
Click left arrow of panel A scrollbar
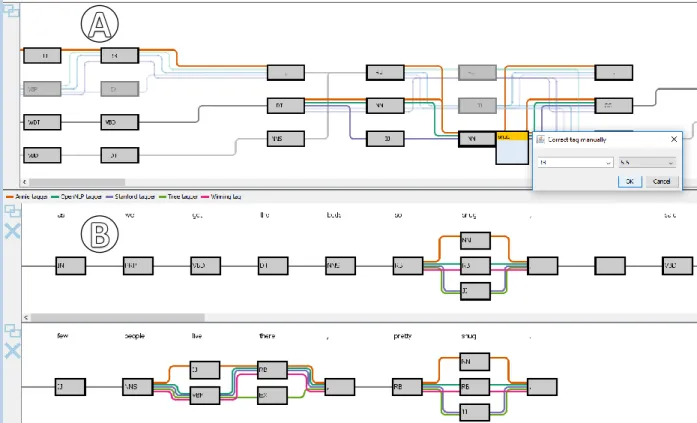pos(24,182)
